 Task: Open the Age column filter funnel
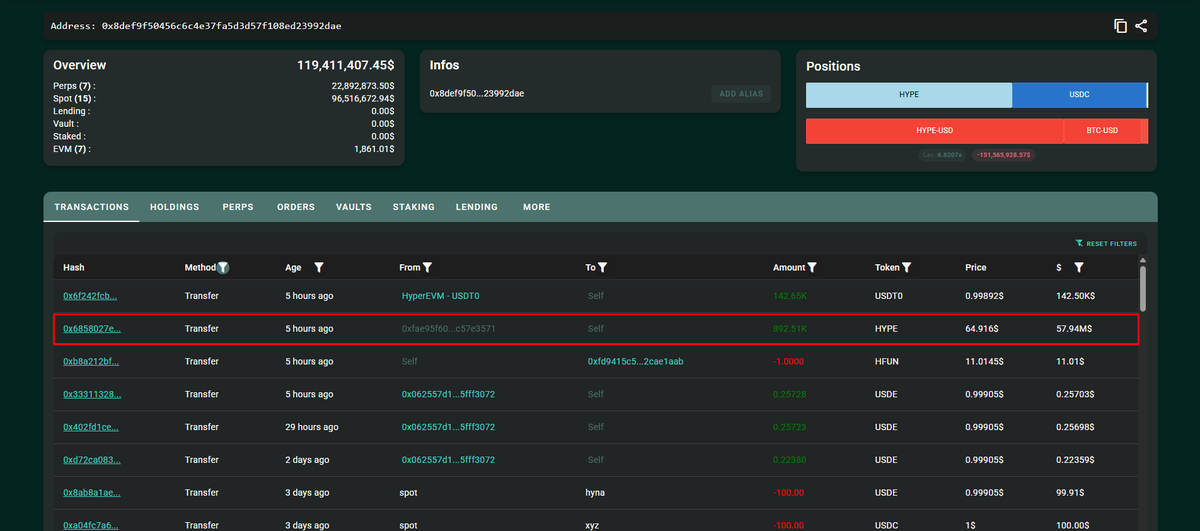coord(319,268)
